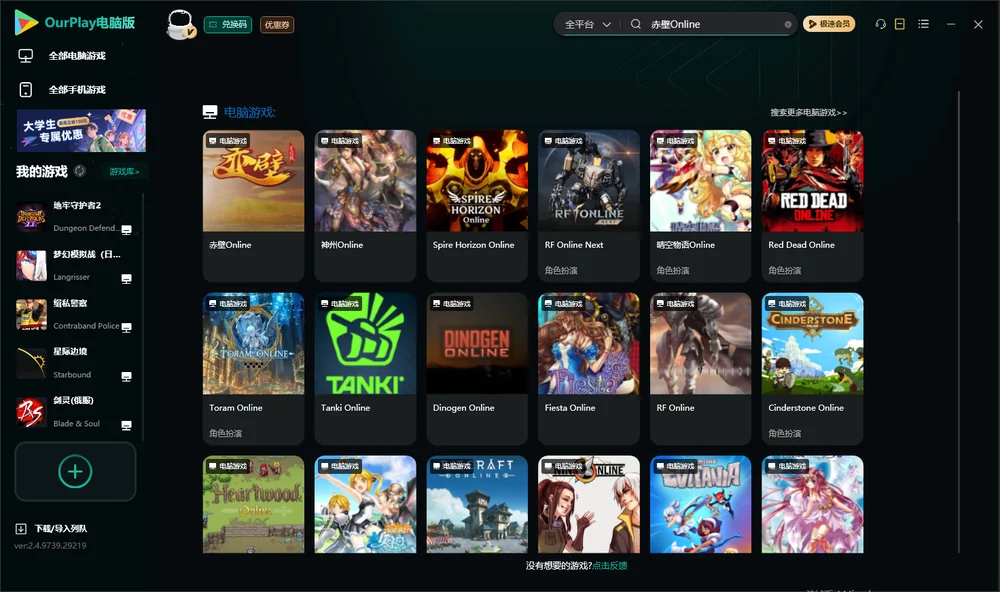
Task: Open Contraband Police in my games
Action: 74,314
